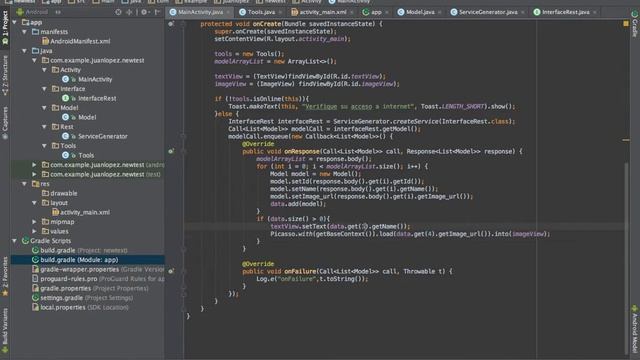
Task: Click the onFailure override gutter icon
Action: [x=171, y=271]
